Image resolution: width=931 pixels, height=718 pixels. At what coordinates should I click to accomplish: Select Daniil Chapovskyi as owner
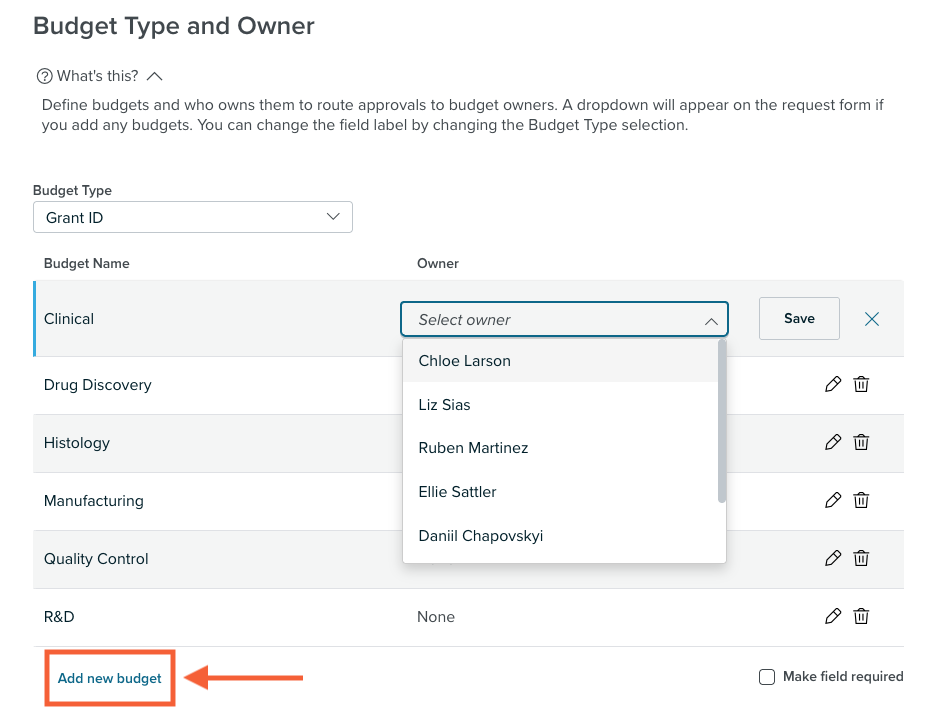coord(560,536)
